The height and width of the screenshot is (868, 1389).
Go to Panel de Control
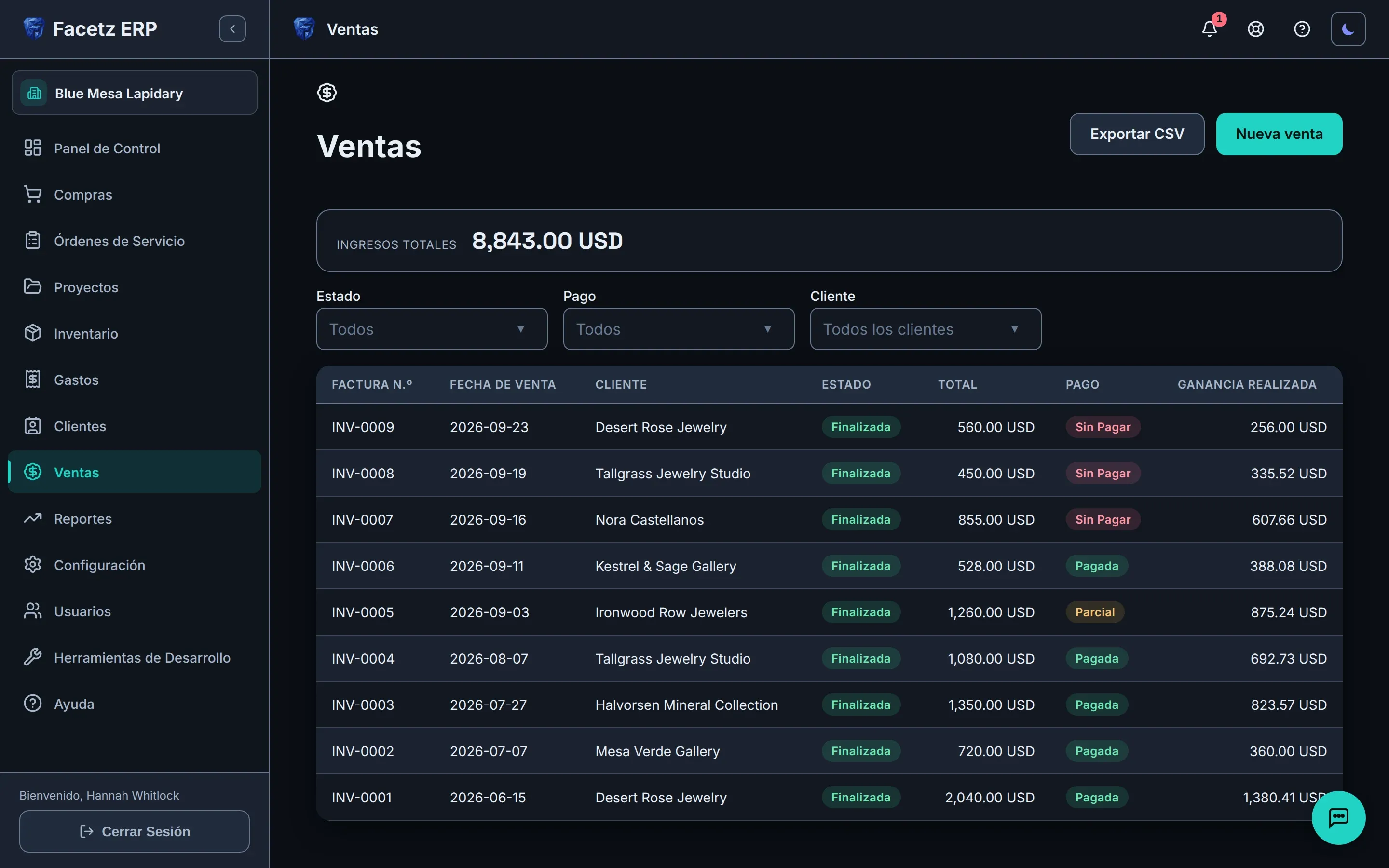coord(134,148)
